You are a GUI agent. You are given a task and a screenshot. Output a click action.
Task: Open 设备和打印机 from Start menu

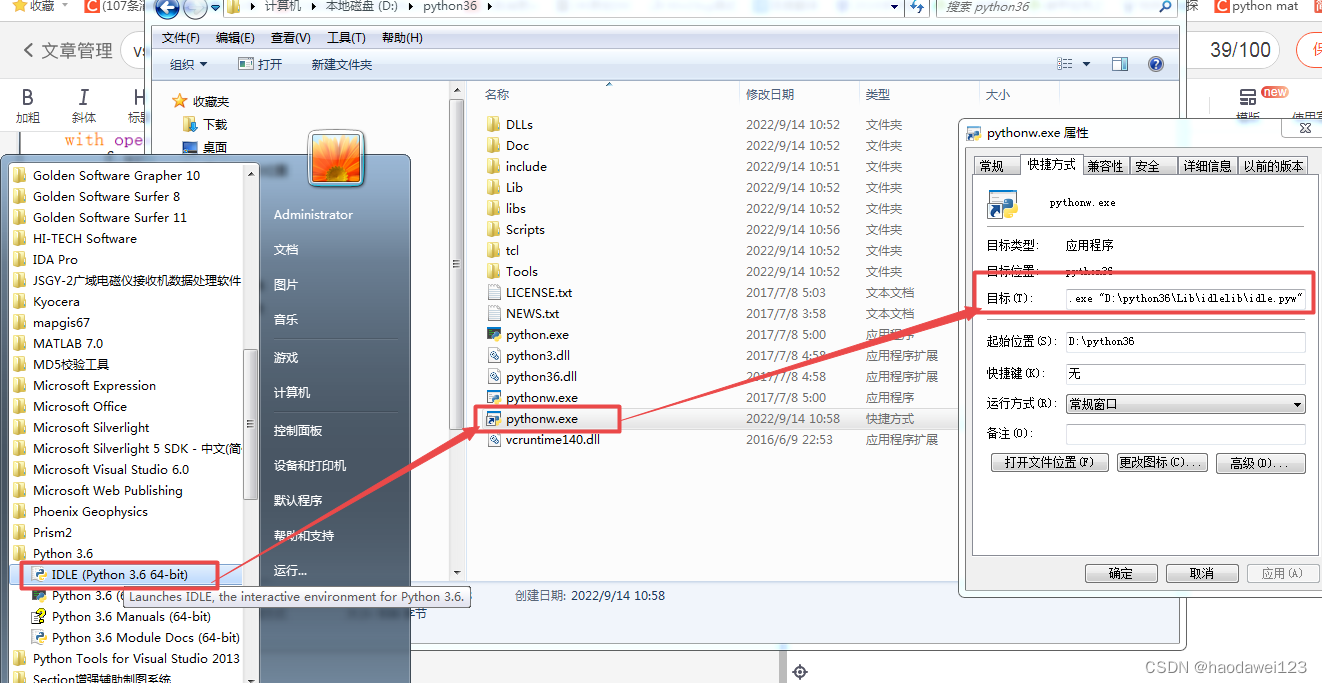click(310, 465)
